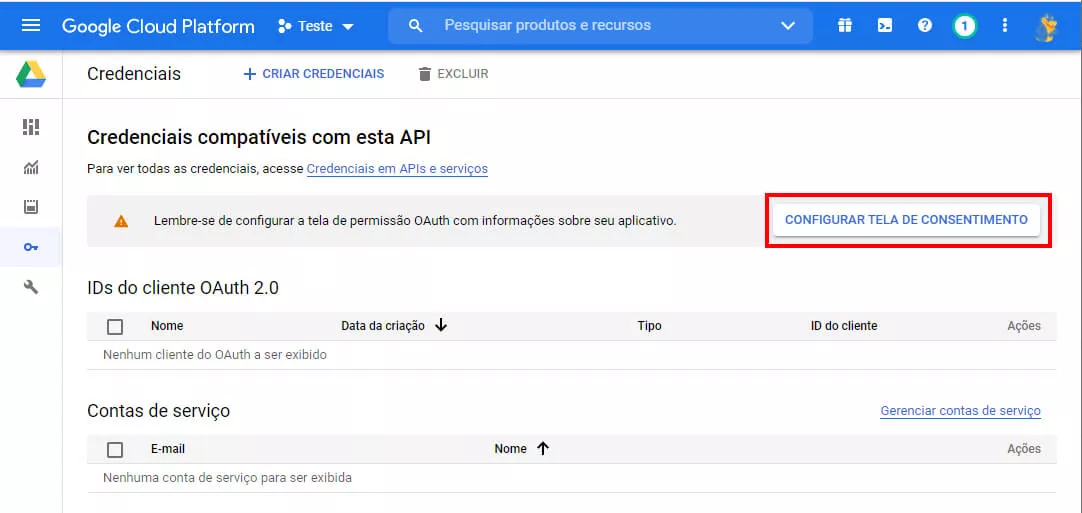Open the wrench tools sidebar icon
This screenshot has height=513, width=1082.
31,287
